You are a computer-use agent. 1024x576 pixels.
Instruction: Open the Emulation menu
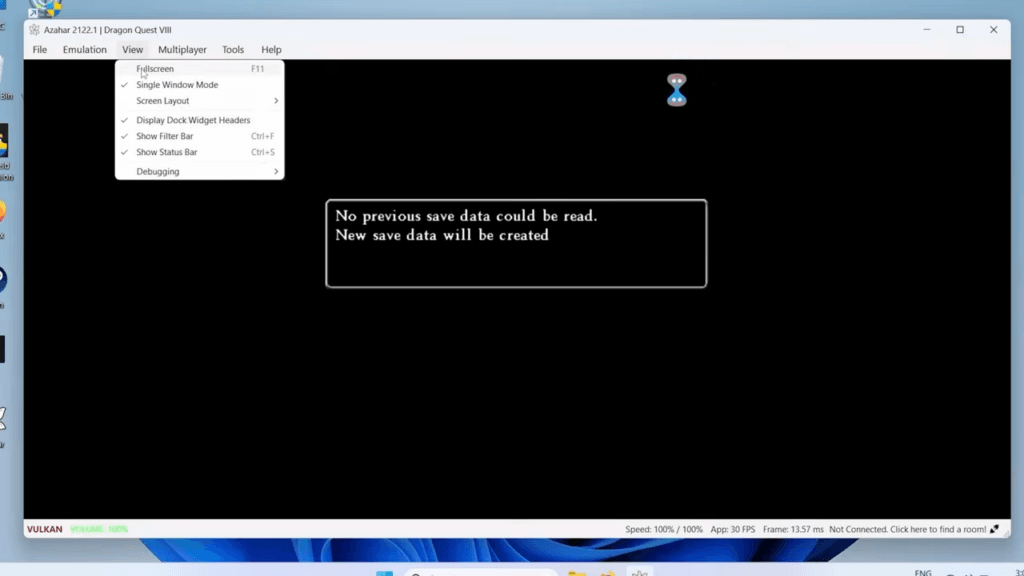coord(85,50)
